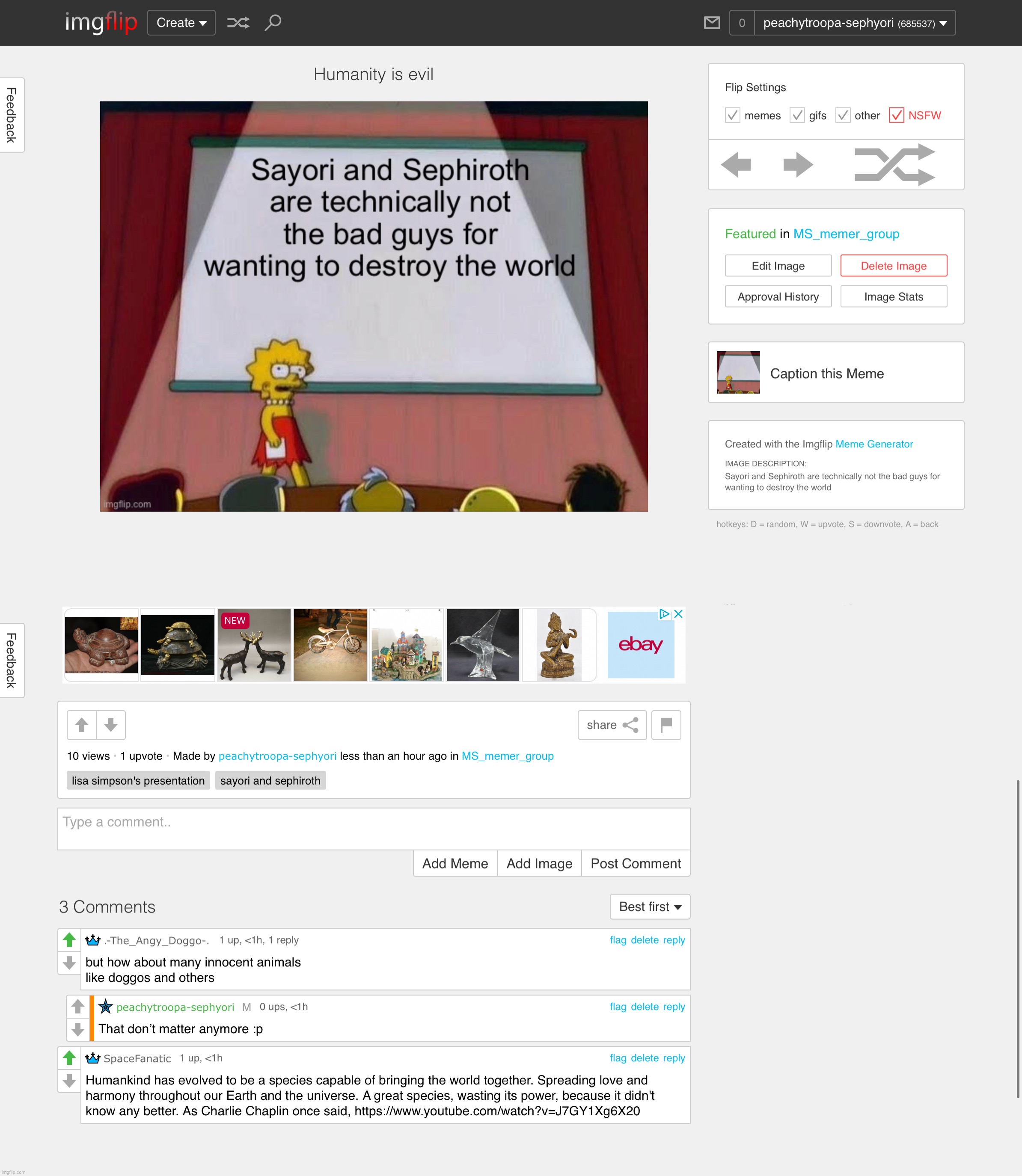This screenshot has width=1022, height=1176.
Task: Open MS_memer_group link under view count
Action: click(x=508, y=756)
